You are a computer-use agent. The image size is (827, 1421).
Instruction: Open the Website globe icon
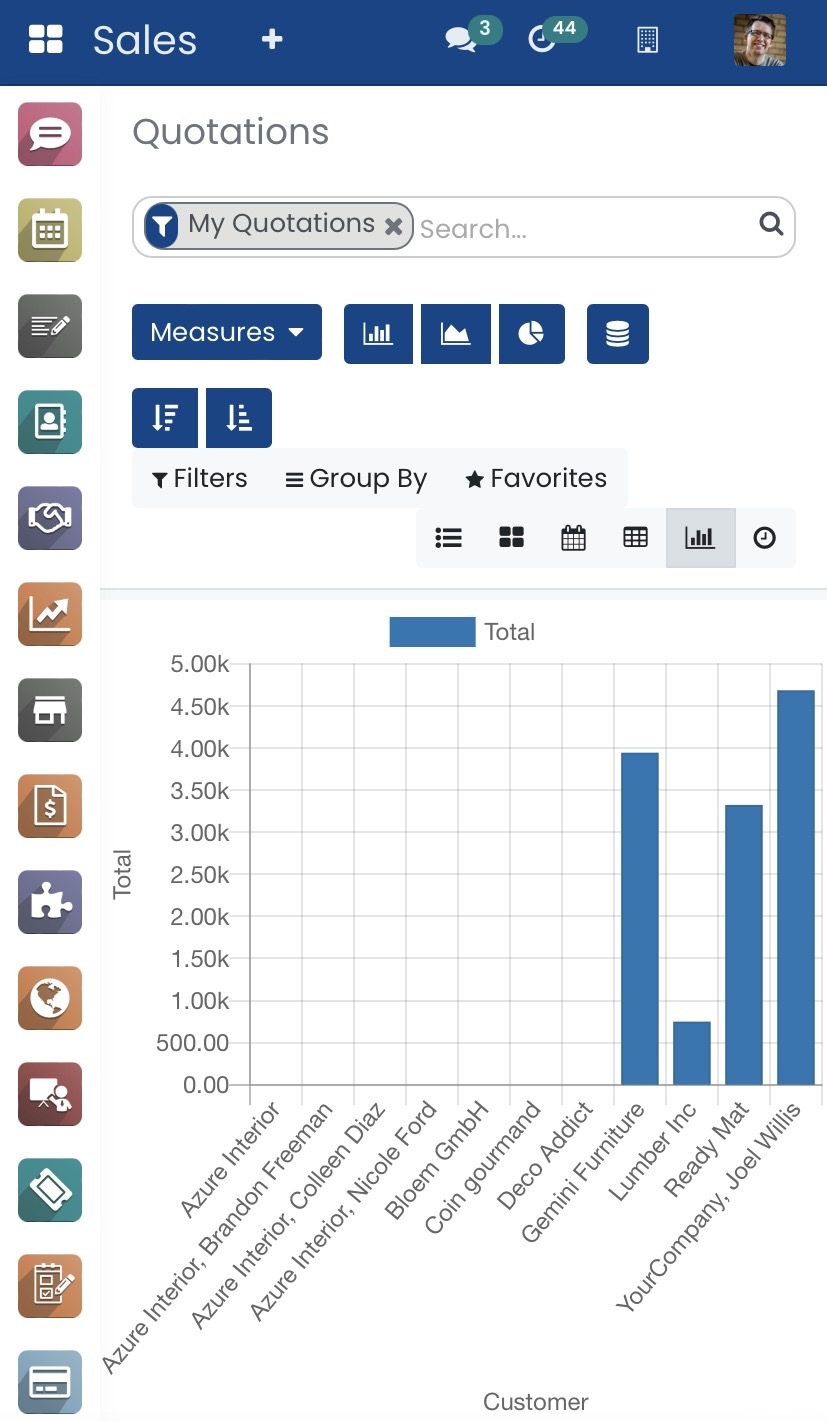[x=50, y=998]
